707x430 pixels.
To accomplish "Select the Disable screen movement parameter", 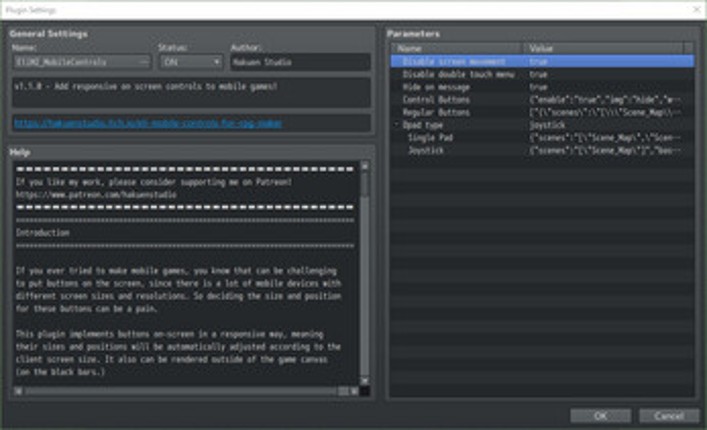I will pos(542,61).
